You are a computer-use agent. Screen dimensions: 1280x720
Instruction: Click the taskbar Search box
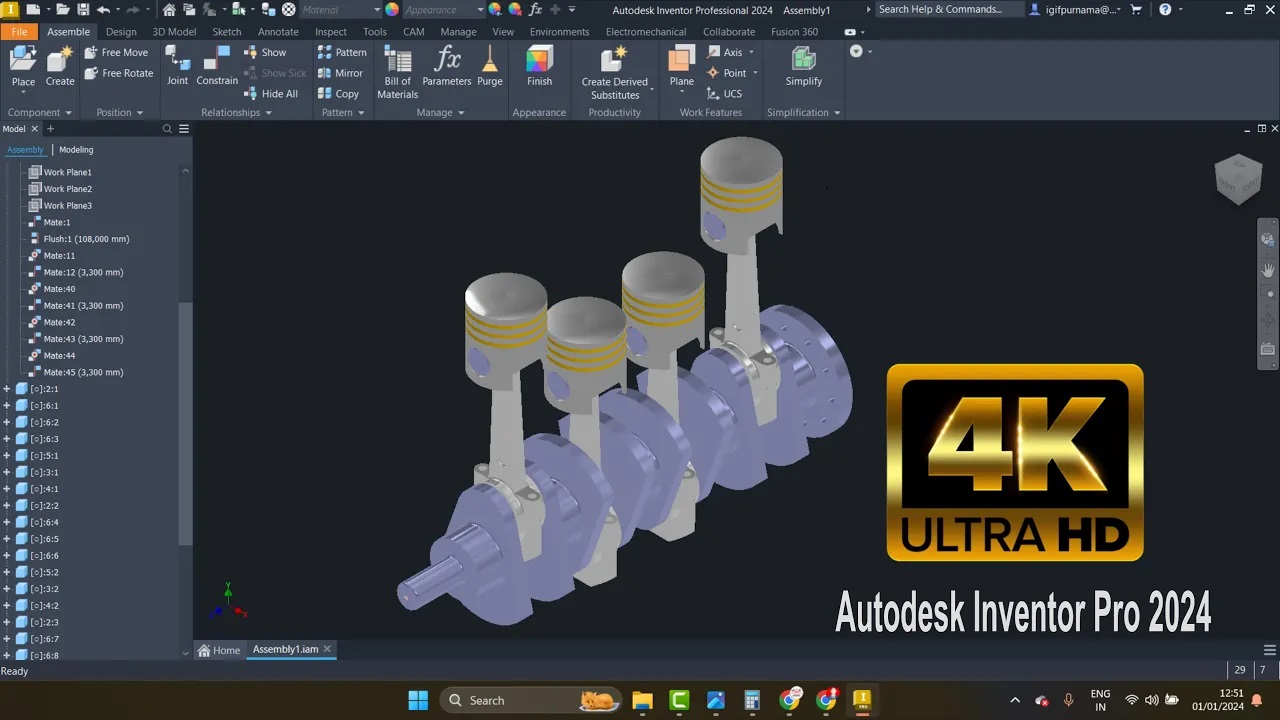point(530,700)
